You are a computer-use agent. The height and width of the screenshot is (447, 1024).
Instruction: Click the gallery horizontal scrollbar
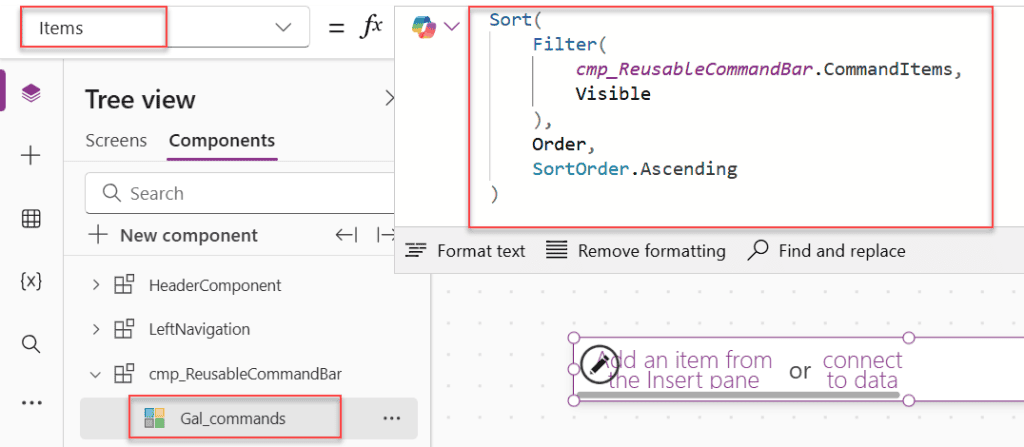tap(738, 395)
